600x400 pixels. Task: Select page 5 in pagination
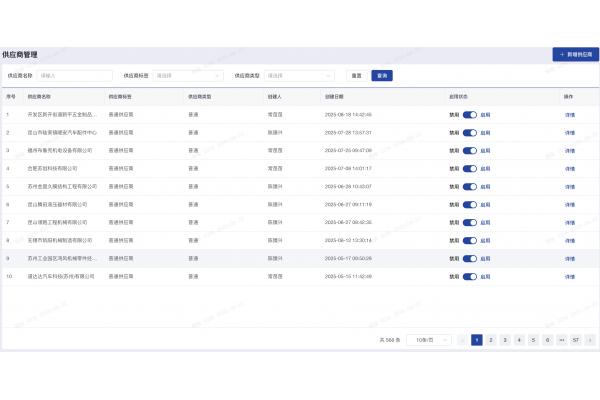coord(533,340)
